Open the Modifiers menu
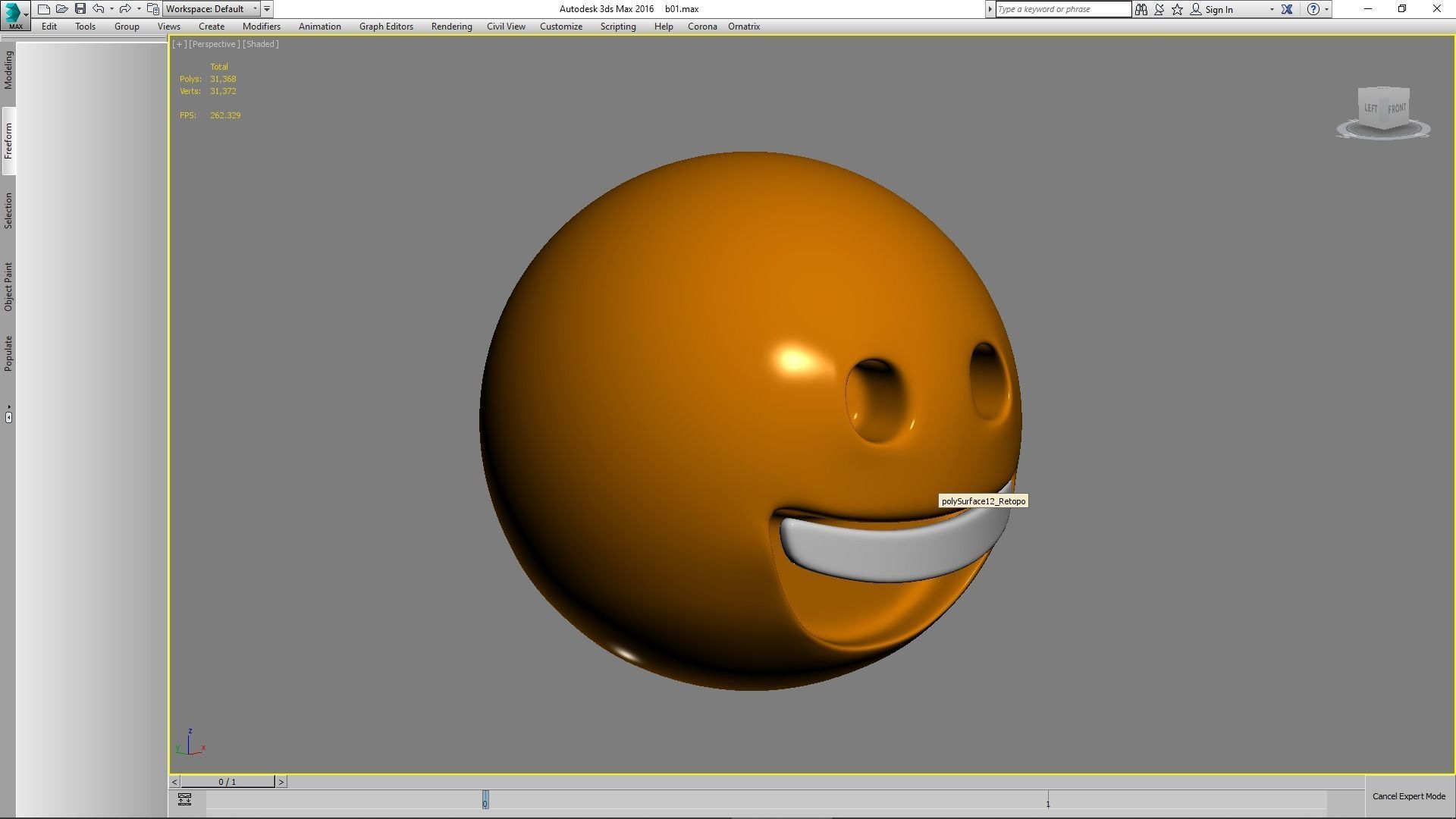The width and height of the screenshot is (1456, 819). [262, 27]
